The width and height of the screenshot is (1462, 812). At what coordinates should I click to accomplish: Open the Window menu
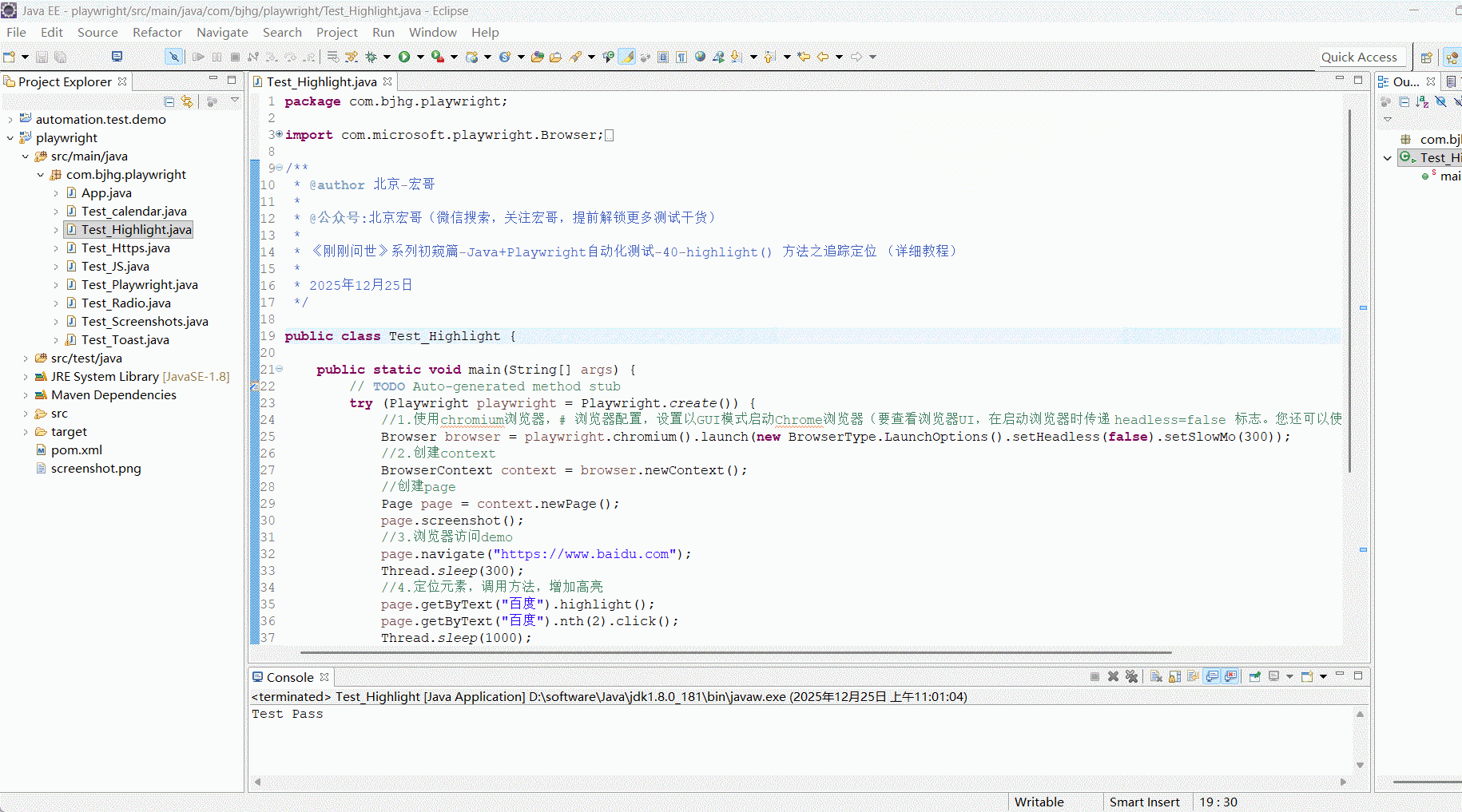[433, 32]
